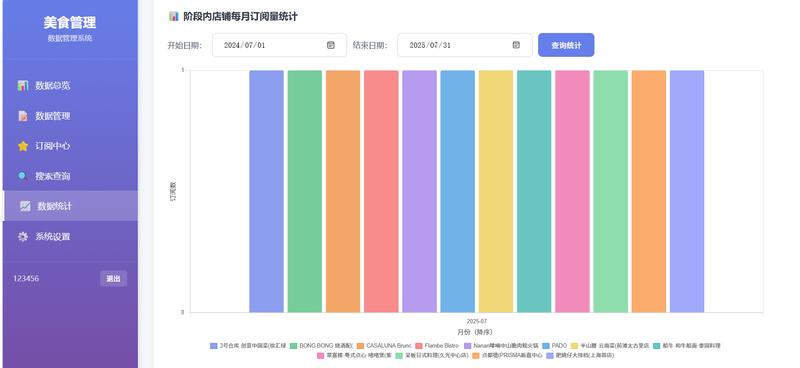Open 数据总览 from the sidebar
This screenshot has width=800, height=368.
[70, 86]
